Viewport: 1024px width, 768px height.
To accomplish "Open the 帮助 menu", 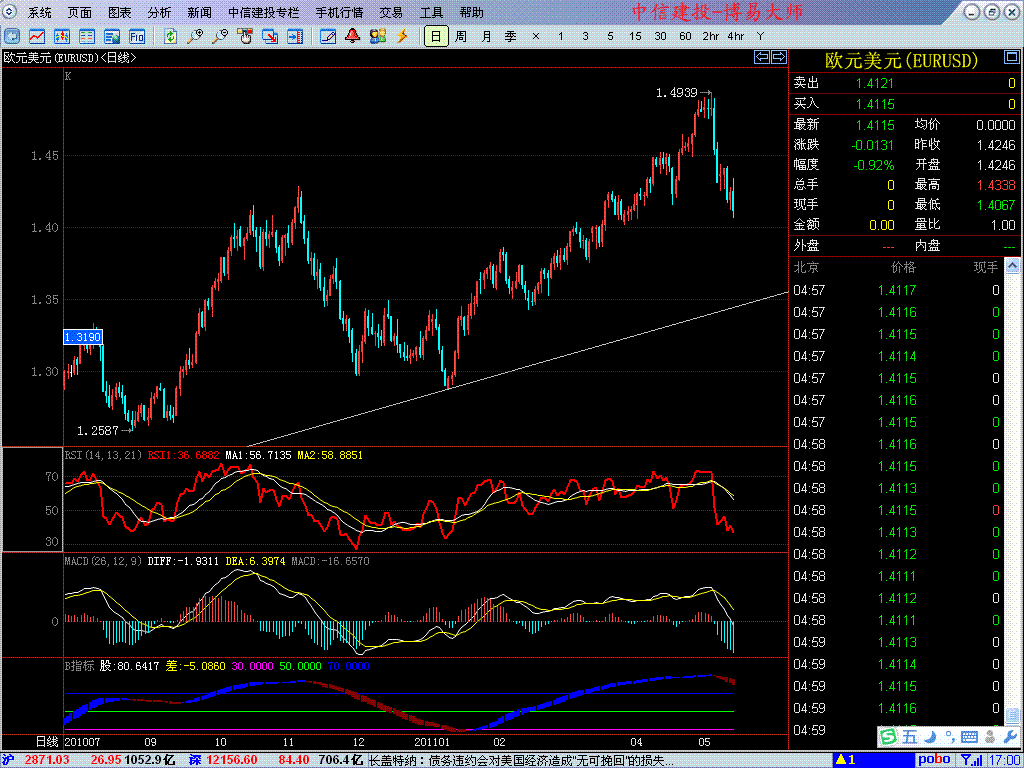I will 472,12.
